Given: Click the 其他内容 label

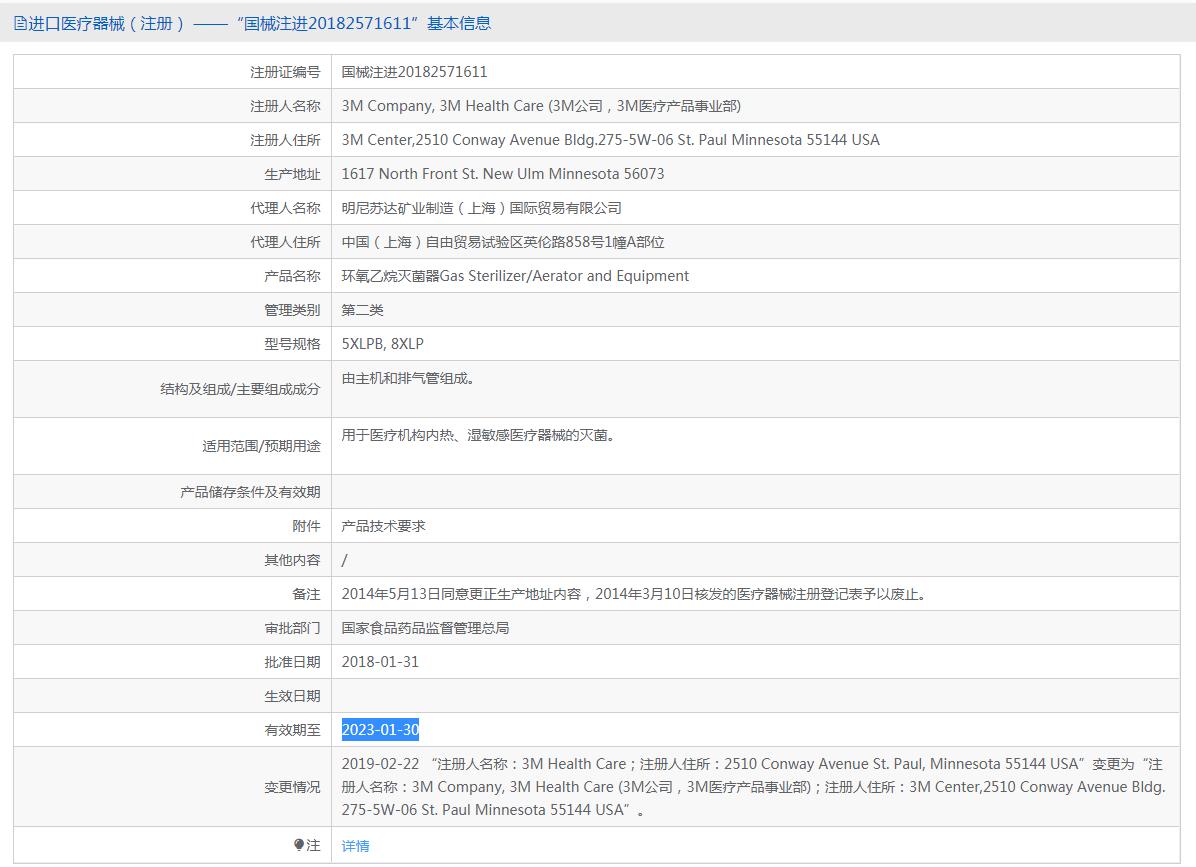Looking at the screenshot, I should (292, 560).
